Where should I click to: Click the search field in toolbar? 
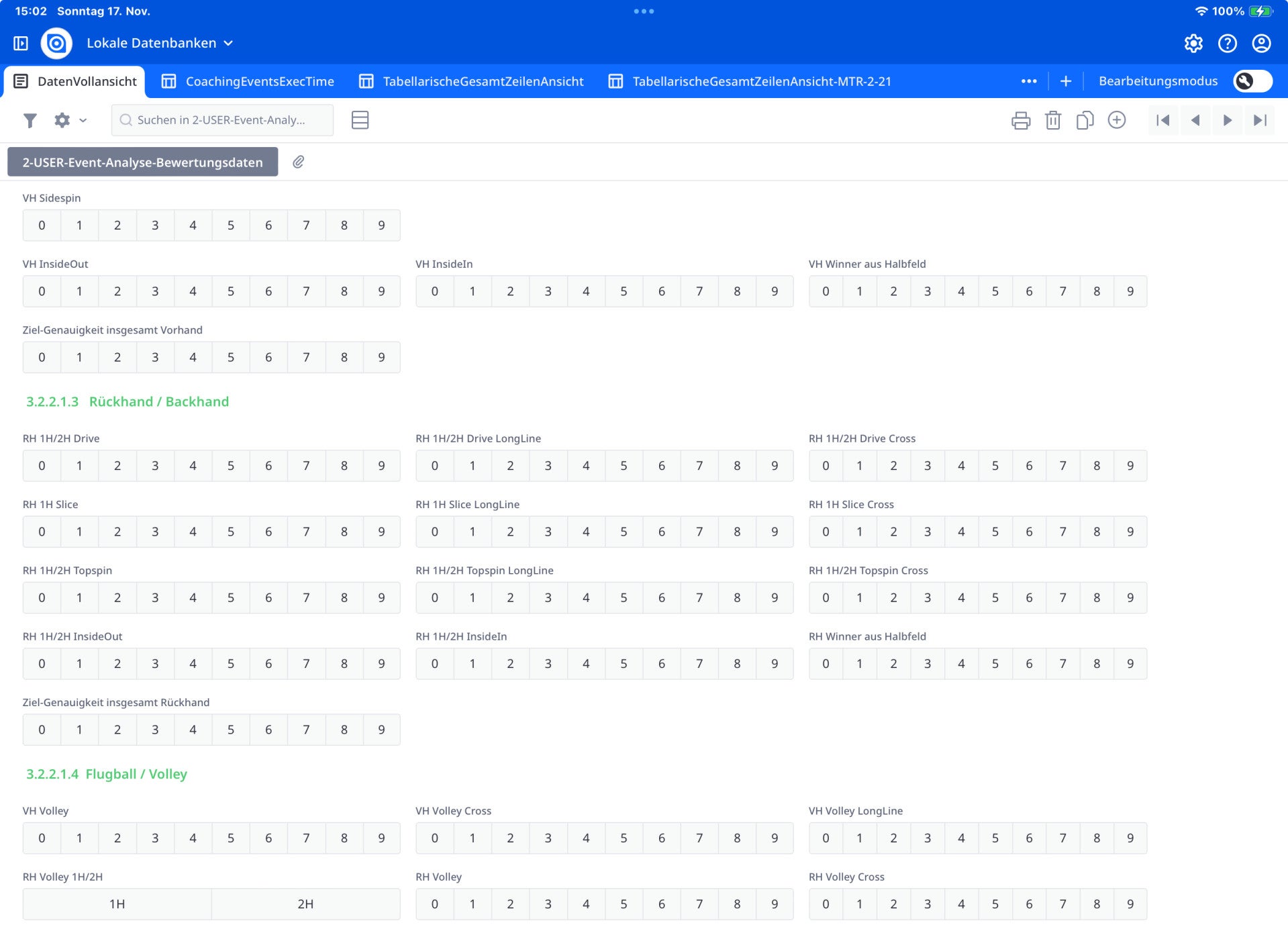[x=221, y=120]
